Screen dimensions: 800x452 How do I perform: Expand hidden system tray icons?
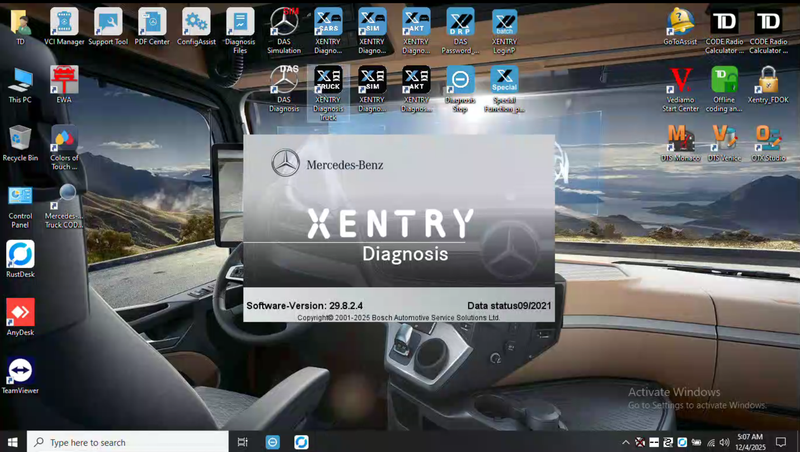tap(625, 442)
